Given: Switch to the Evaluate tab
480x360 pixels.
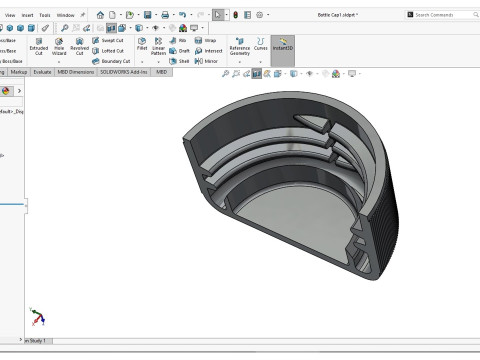Looking at the screenshot, I should point(42,72).
